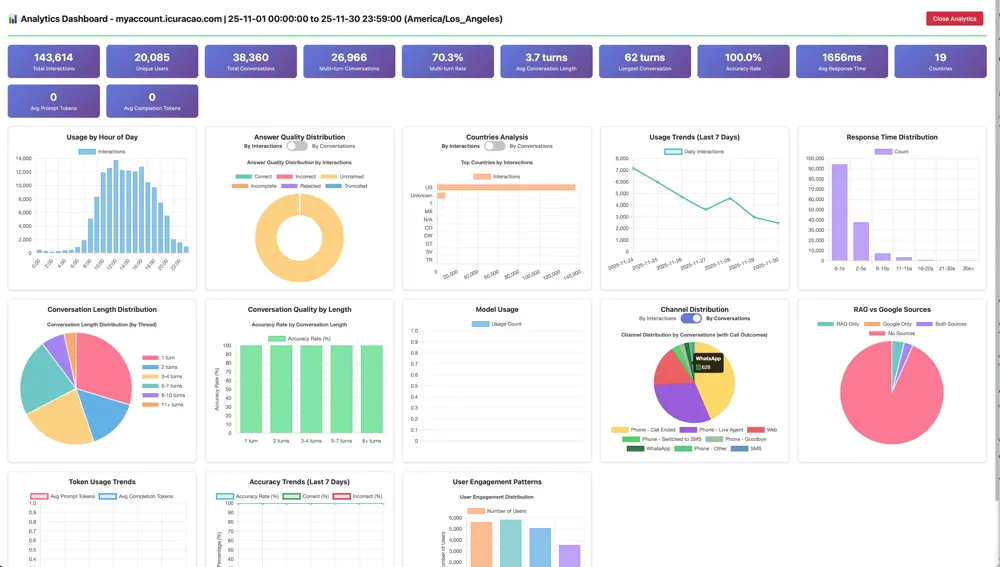
Task: Toggle the Truncated legend entry
Action: click(x=346, y=186)
